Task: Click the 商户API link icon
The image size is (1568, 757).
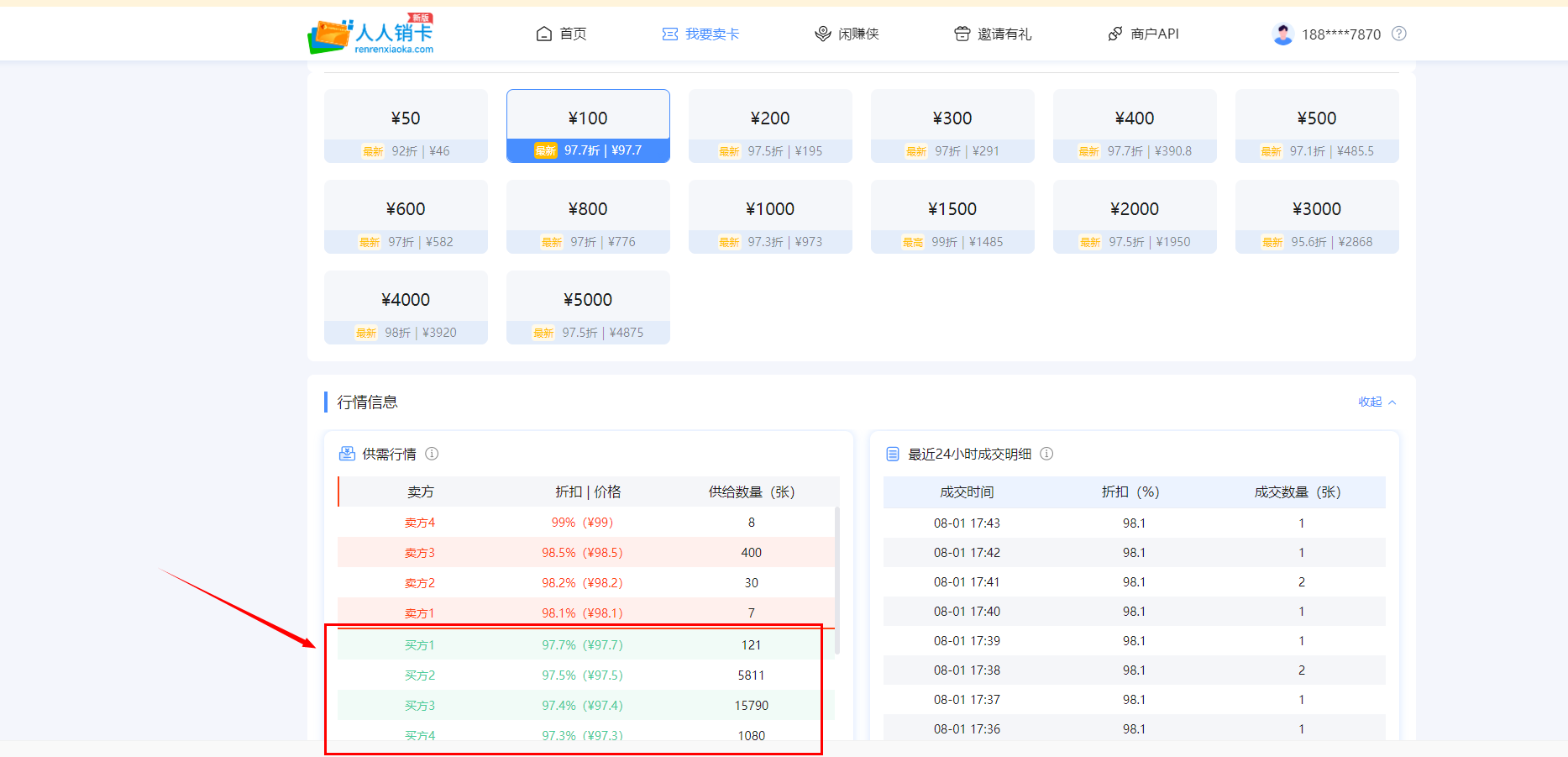Action: (1115, 34)
